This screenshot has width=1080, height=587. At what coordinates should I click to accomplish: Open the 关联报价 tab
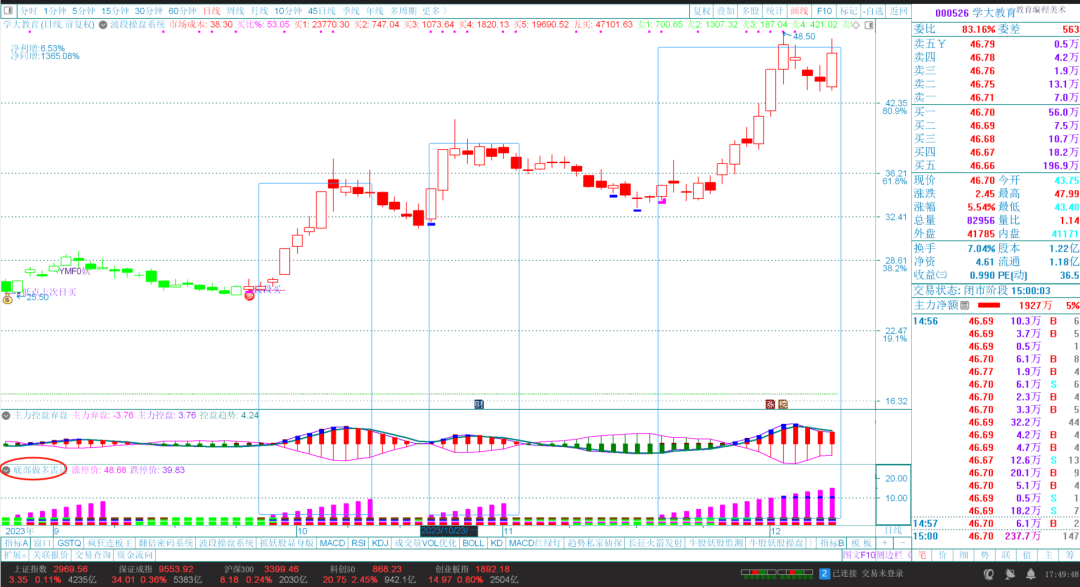tap(48, 555)
